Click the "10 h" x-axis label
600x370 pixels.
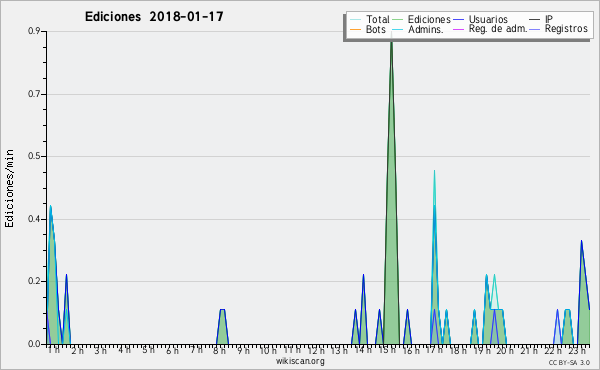pyautogui.click(x=268, y=350)
